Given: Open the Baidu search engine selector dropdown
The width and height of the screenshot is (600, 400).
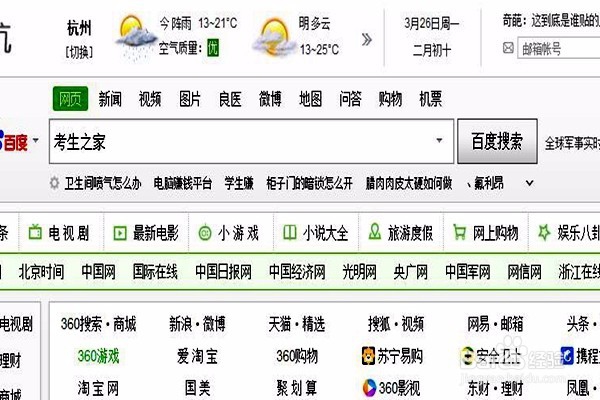Looking at the screenshot, I should click(x=36, y=140).
